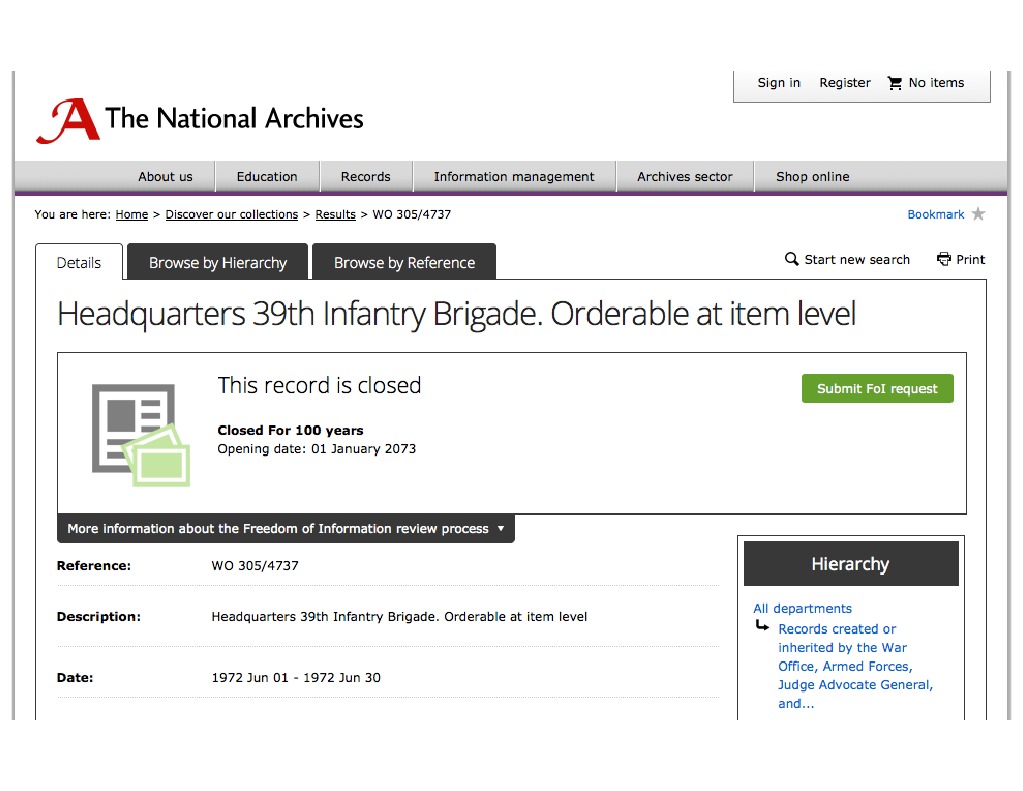Go to Home in breadcrumb
Viewport: 1023px width, 791px height.
[132, 215]
